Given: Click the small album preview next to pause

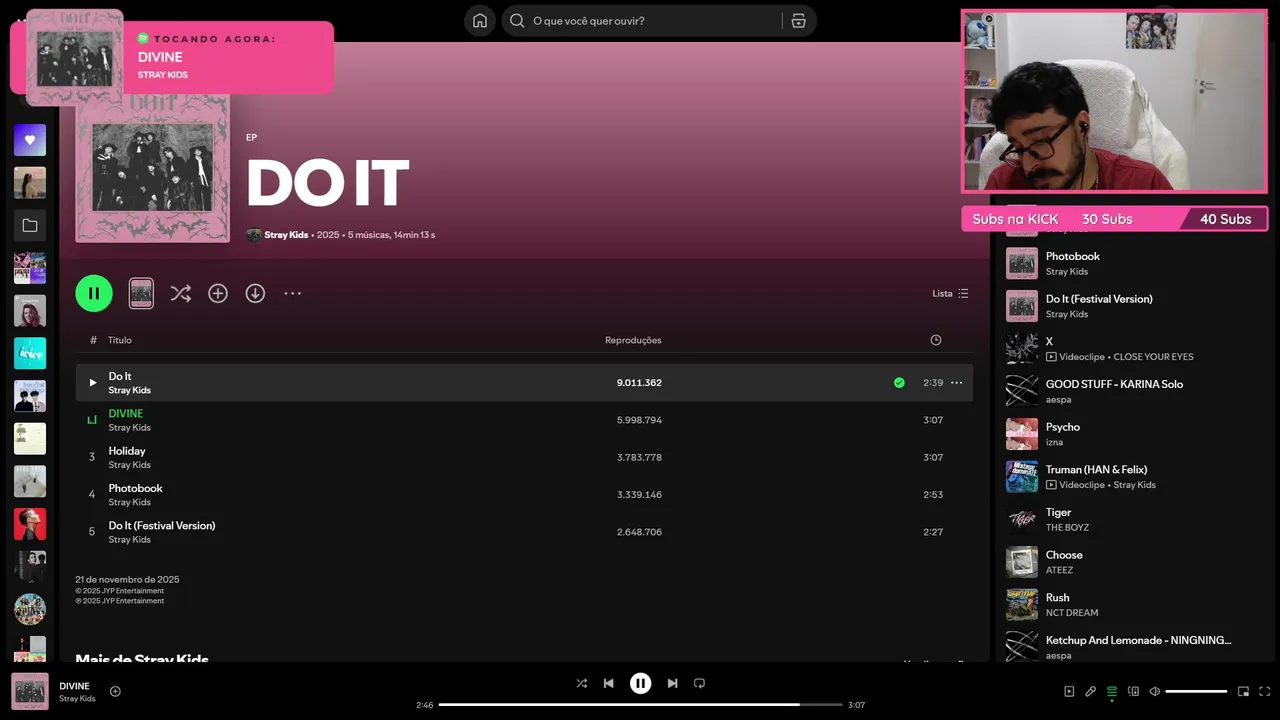Looking at the screenshot, I should [x=141, y=293].
